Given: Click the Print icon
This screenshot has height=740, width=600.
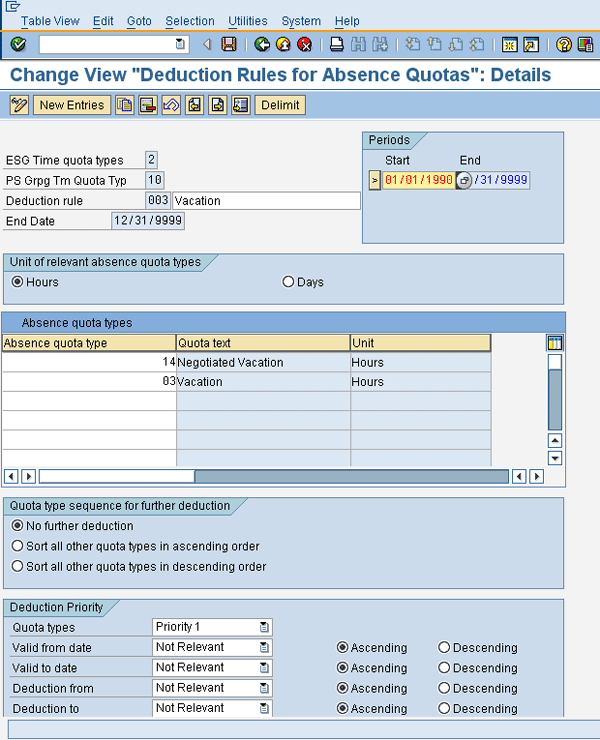Looking at the screenshot, I should pyautogui.click(x=337, y=44).
